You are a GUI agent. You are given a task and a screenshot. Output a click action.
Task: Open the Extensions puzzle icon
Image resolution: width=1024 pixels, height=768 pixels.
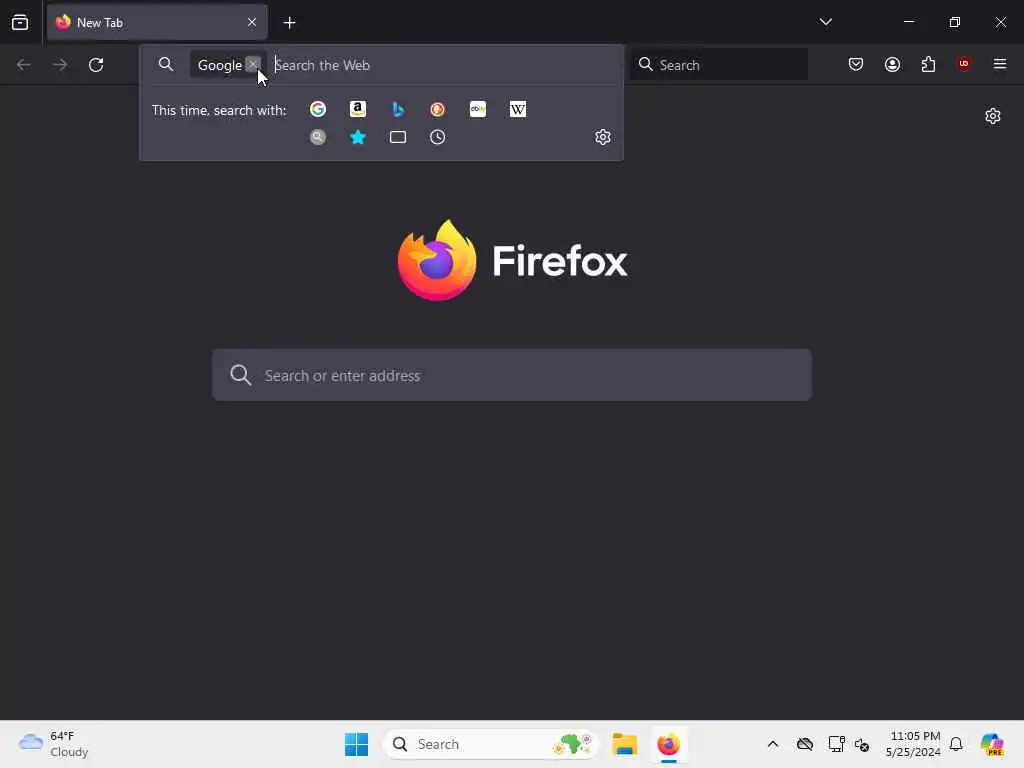928,64
